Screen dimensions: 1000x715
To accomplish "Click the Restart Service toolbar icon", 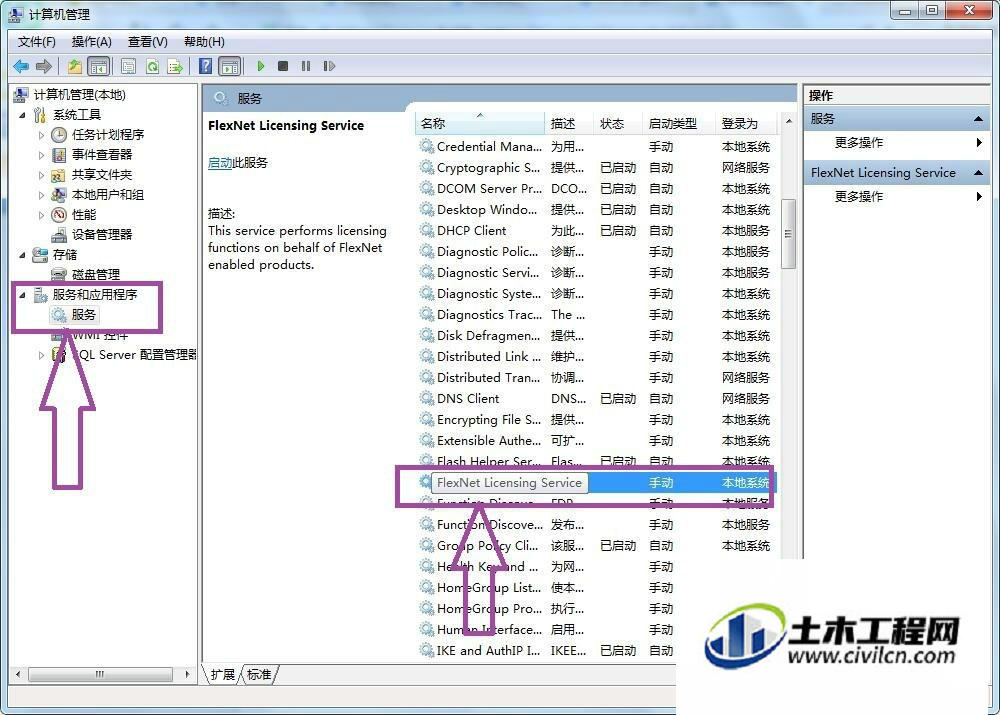I will 329,66.
